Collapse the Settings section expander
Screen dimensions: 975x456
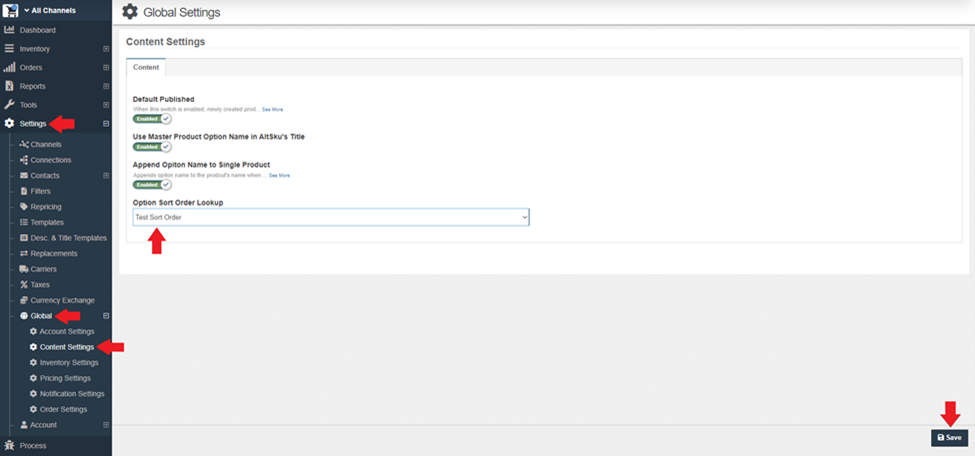pyautogui.click(x=106, y=124)
